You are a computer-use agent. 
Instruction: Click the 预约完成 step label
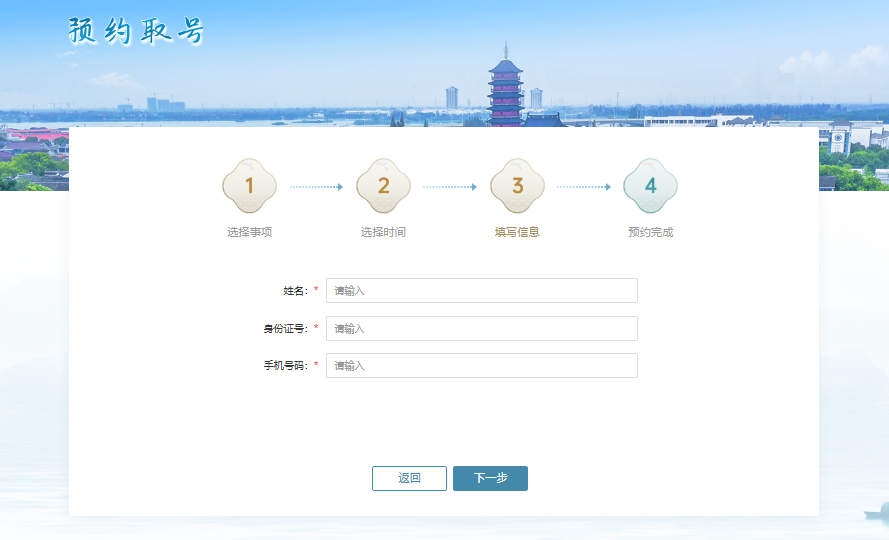650,232
